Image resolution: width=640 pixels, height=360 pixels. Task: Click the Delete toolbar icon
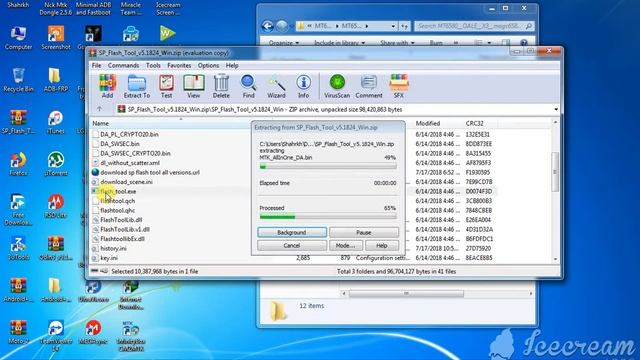[x=221, y=86]
